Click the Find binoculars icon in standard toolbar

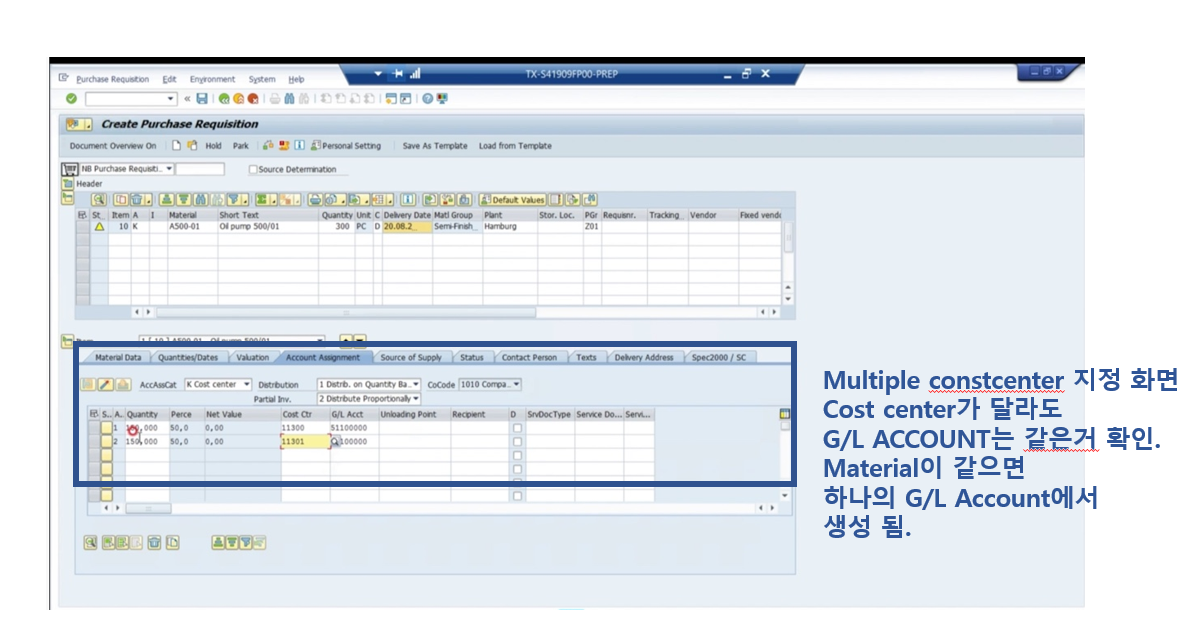pyautogui.click(x=289, y=98)
